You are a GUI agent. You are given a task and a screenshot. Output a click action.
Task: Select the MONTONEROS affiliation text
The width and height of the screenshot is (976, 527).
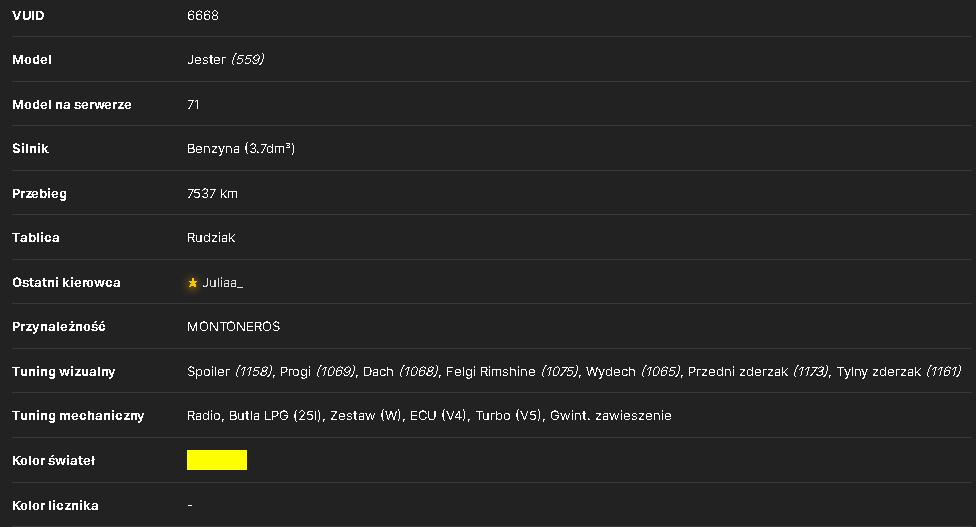[233, 327]
